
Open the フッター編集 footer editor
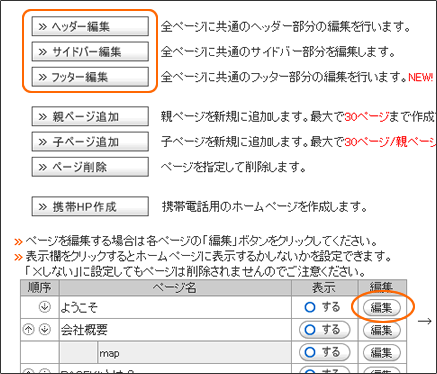coord(90,77)
